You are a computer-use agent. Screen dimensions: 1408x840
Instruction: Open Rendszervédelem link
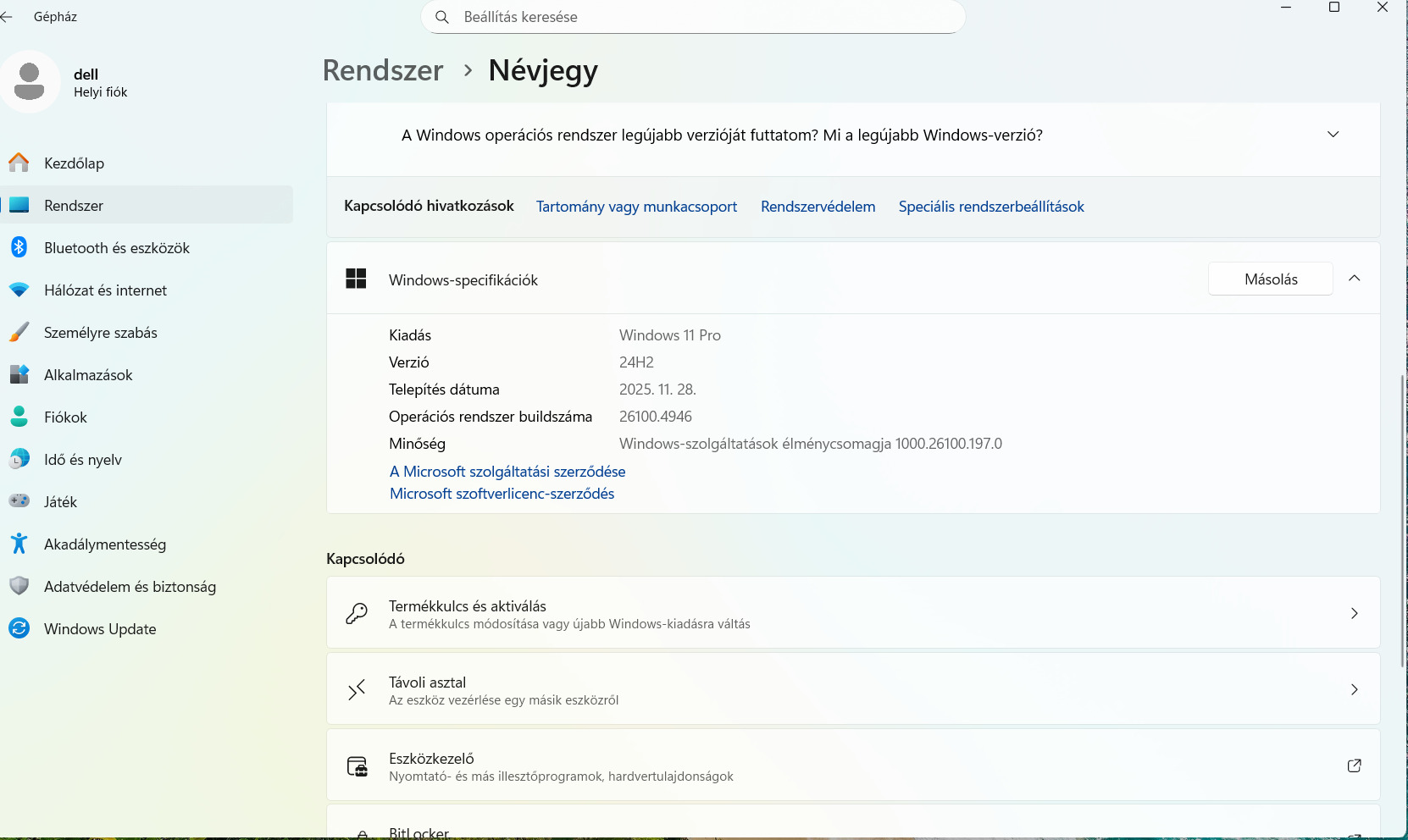818,207
